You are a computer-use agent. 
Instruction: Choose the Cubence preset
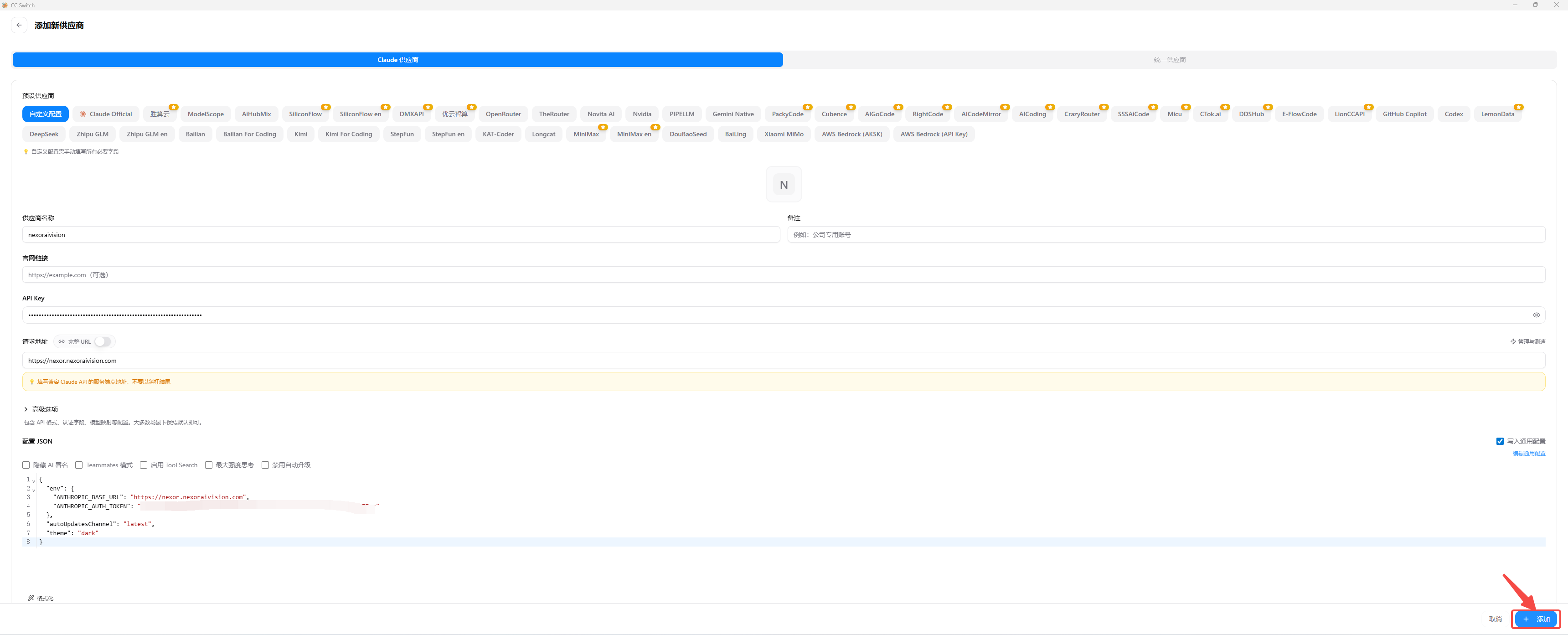click(x=834, y=114)
